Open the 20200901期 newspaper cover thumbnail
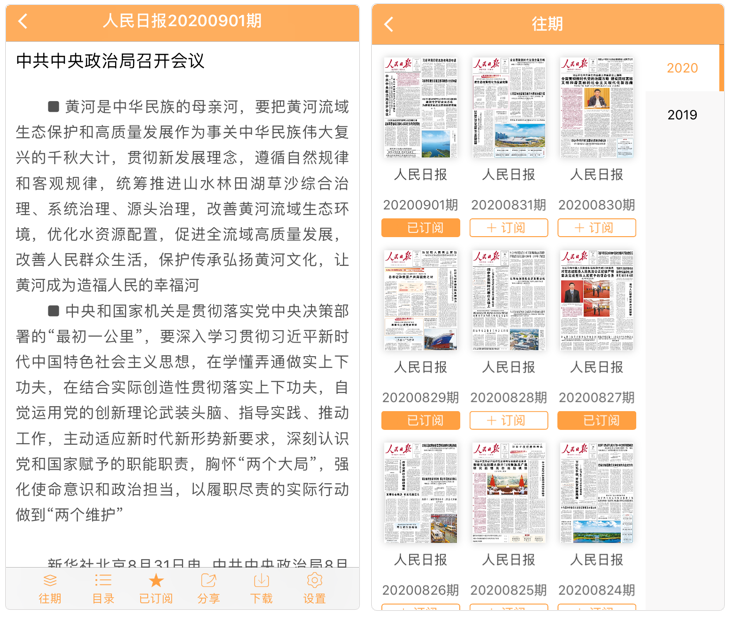The width and height of the screenshot is (729, 617). coord(420,107)
